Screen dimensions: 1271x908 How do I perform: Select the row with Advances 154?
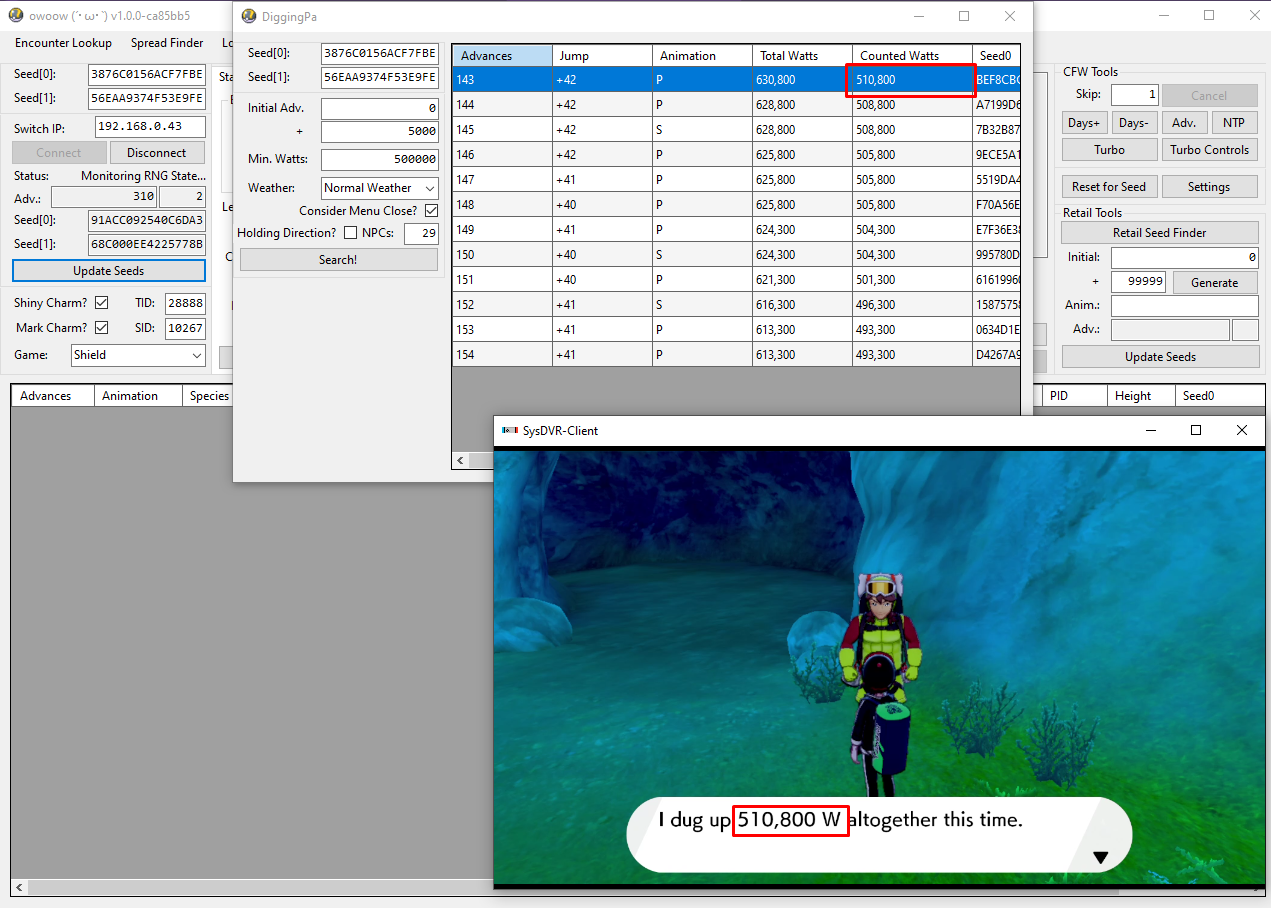(736, 355)
